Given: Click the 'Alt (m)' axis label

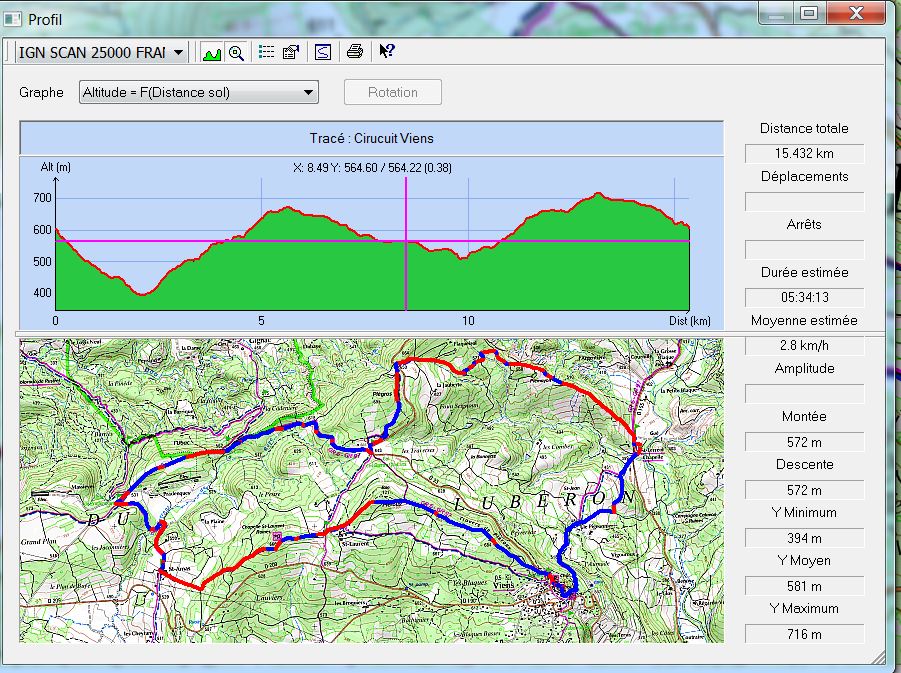Looking at the screenshot, I should (x=56, y=167).
